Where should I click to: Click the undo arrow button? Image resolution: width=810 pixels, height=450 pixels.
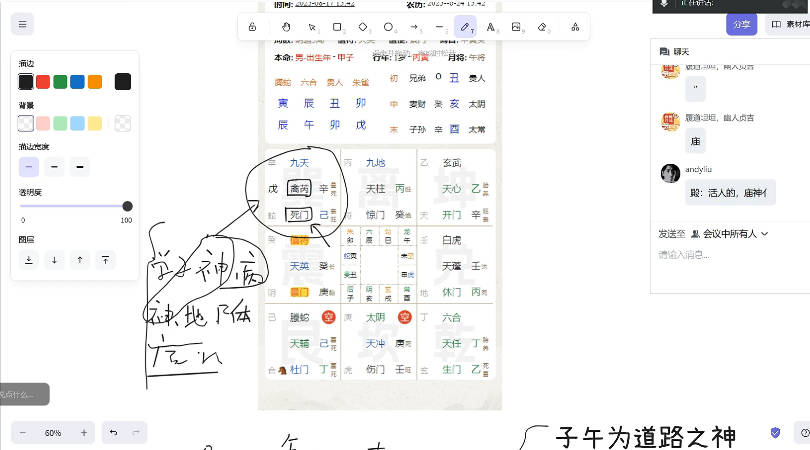113,433
